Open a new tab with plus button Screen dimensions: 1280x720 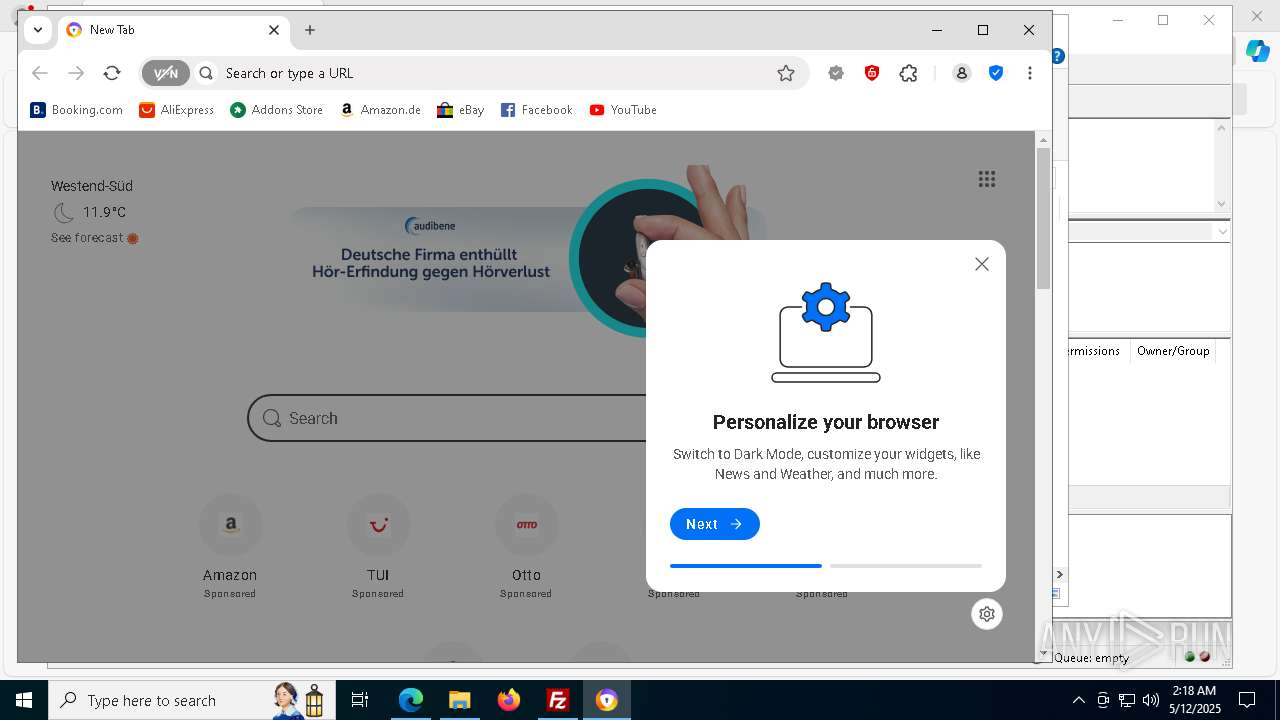310,30
